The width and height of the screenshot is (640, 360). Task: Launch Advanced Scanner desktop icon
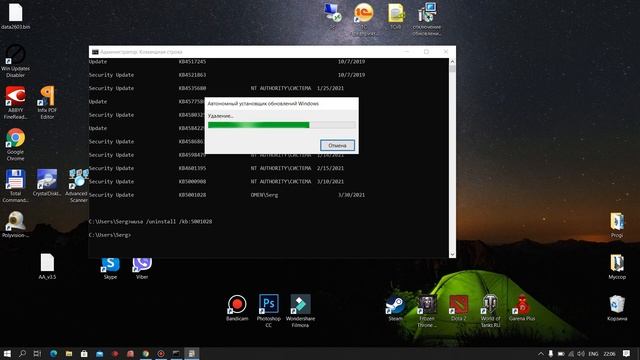coord(77,185)
